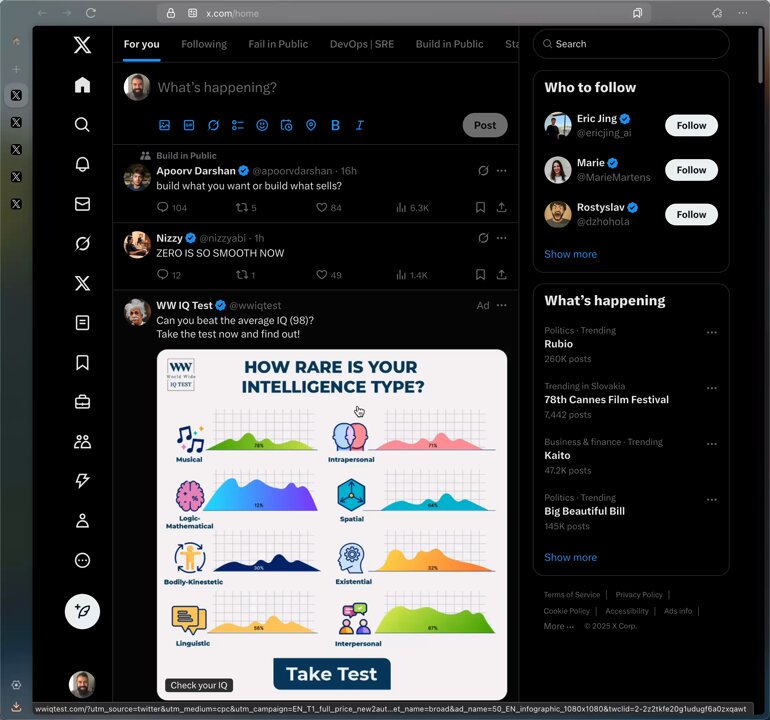Image resolution: width=770 pixels, height=720 pixels.
Task: Open options for Big Beautiful Bill trend
Action: point(712,499)
